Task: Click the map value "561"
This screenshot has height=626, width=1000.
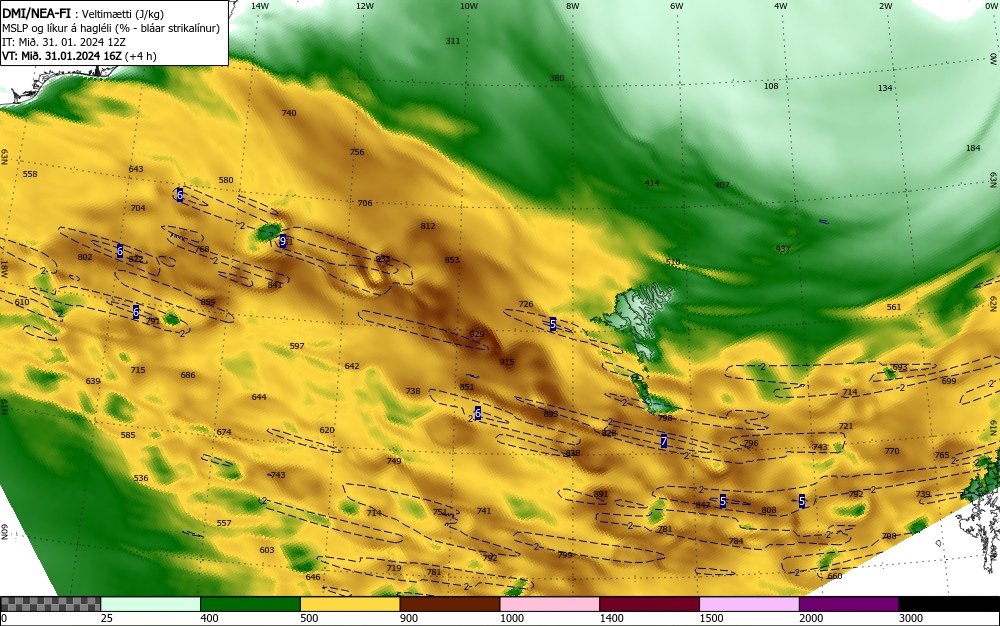Action: point(894,307)
